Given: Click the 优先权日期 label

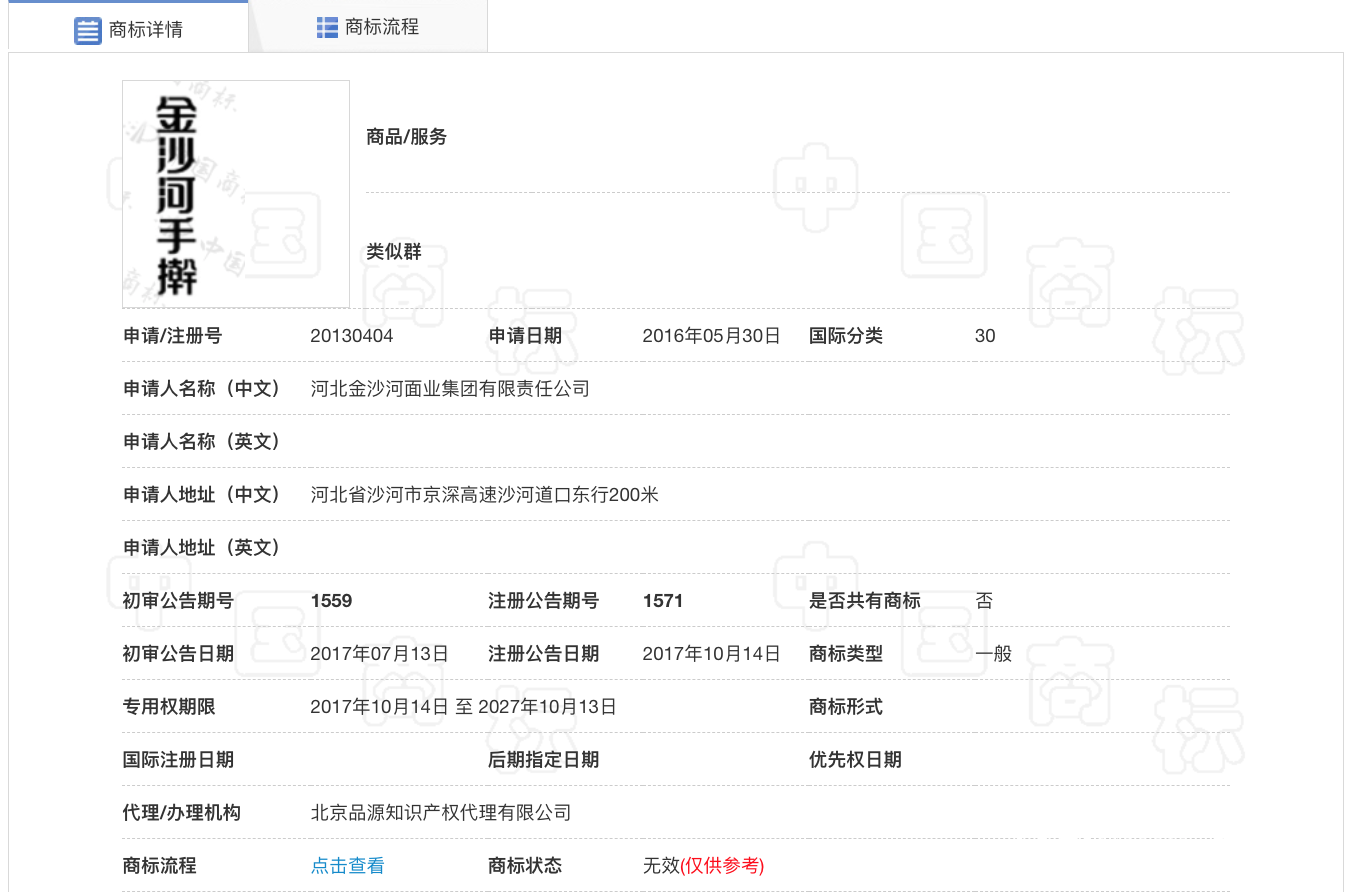Looking at the screenshot, I should tap(856, 760).
